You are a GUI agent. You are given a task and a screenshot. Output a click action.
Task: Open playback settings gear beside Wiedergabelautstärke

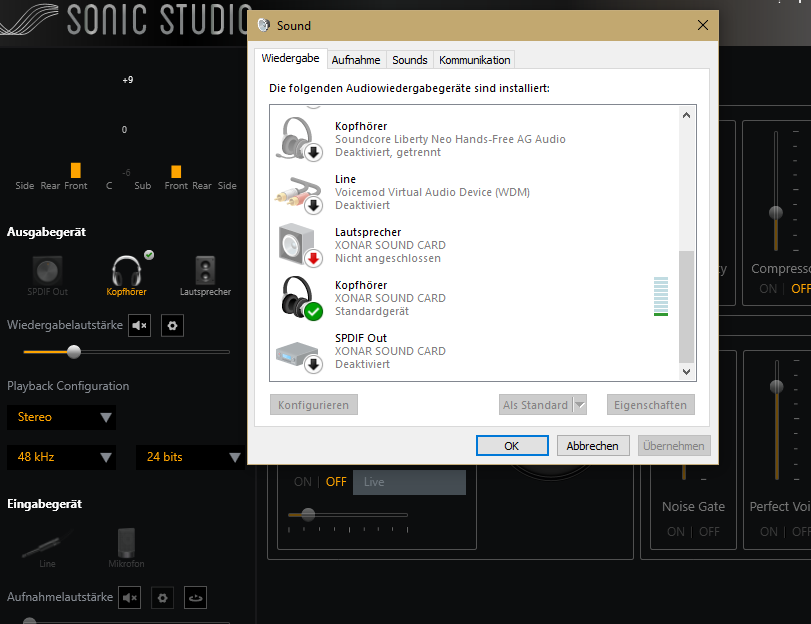172,325
